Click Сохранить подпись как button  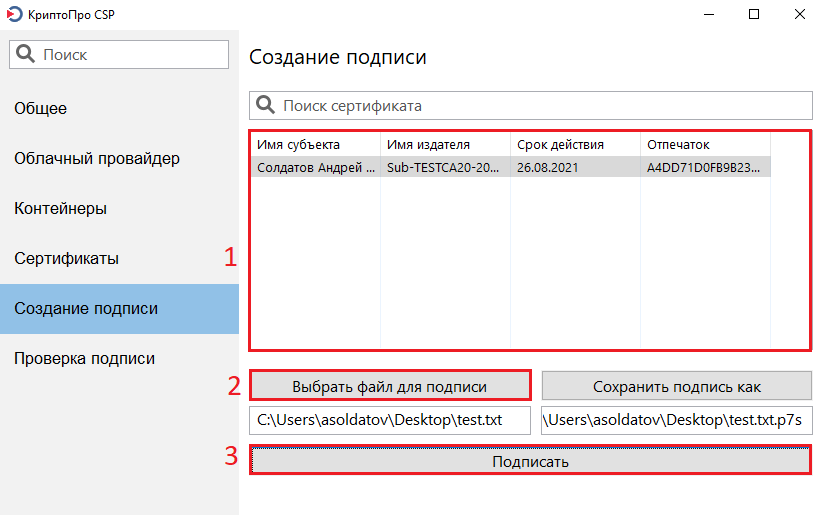pyautogui.click(x=676, y=386)
